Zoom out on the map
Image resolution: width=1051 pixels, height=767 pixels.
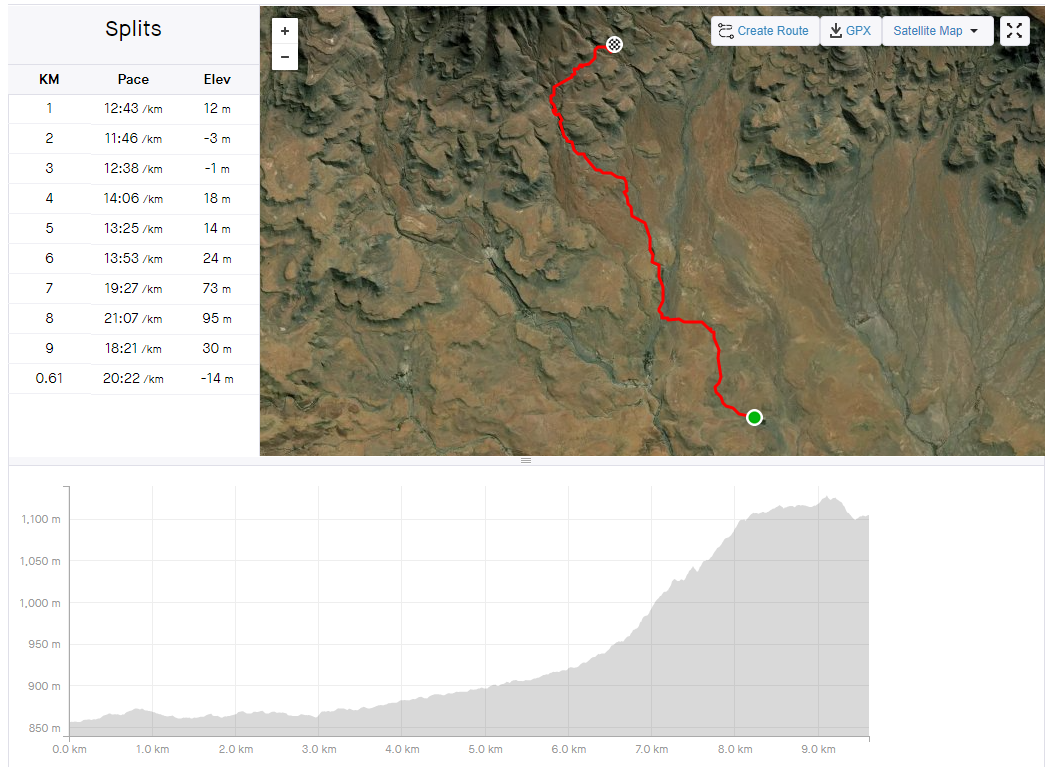(285, 57)
